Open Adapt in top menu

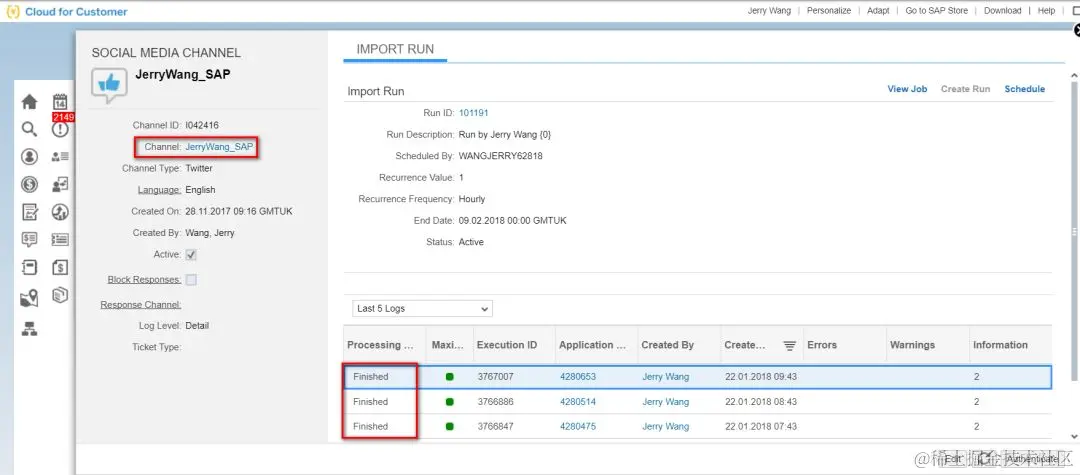click(x=878, y=10)
